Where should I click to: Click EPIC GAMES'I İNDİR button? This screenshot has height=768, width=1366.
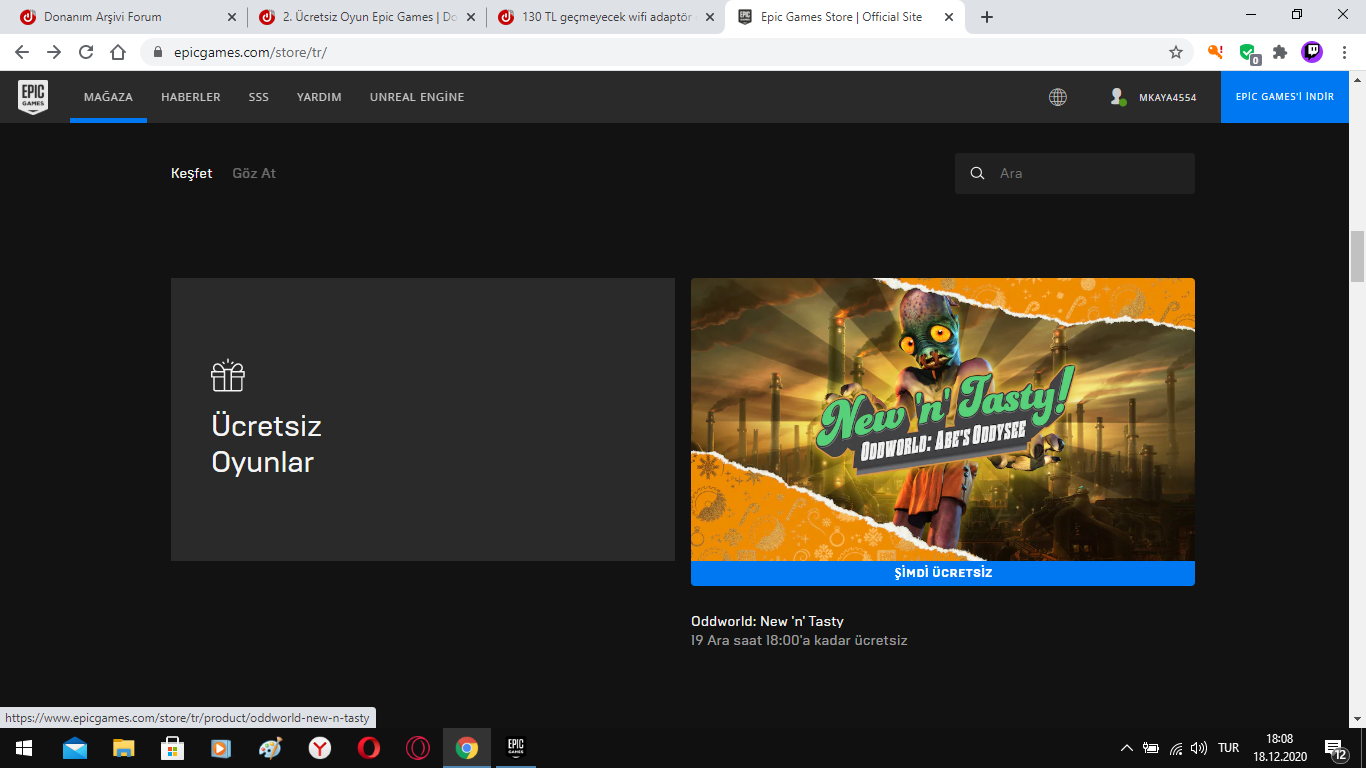1285,97
